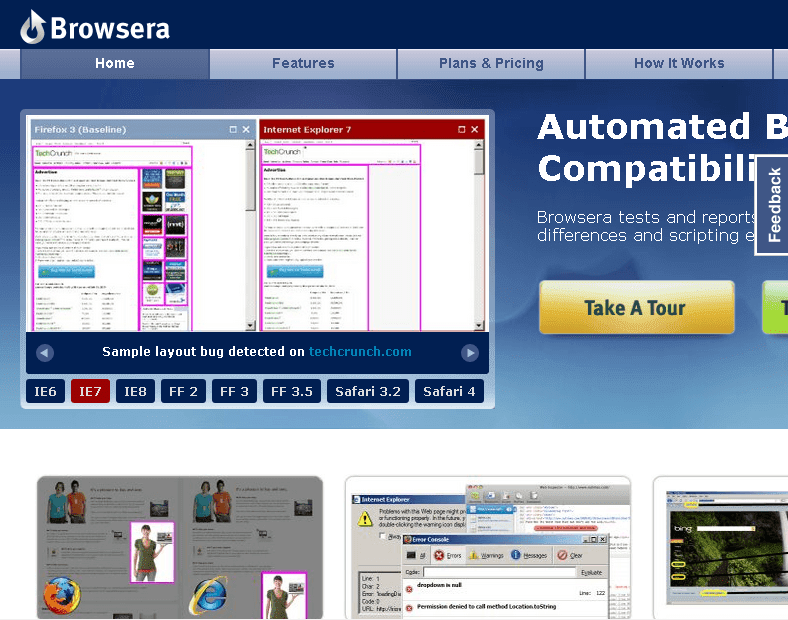The image size is (788, 620).
Task: Open the Feedback side tab
Action: pyautogui.click(x=773, y=205)
